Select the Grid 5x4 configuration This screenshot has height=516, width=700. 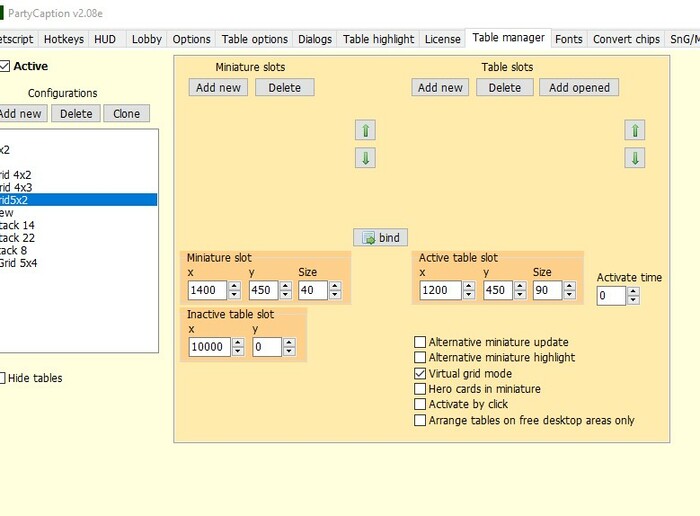(18, 263)
